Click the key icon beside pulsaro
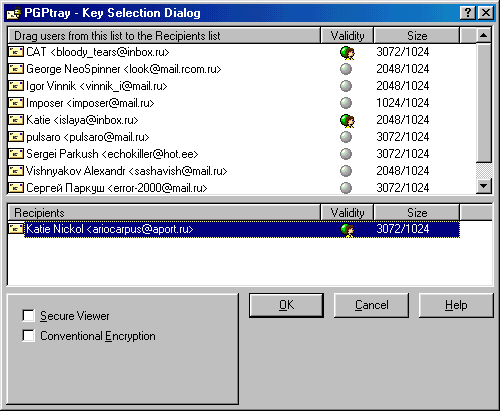The width and height of the screenshot is (500, 411). point(16,137)
